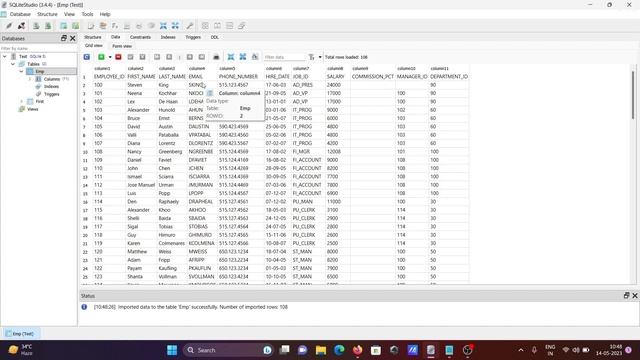Expand the First table node
Viewport: 640px width, 360px height.
tap(21, 101)
